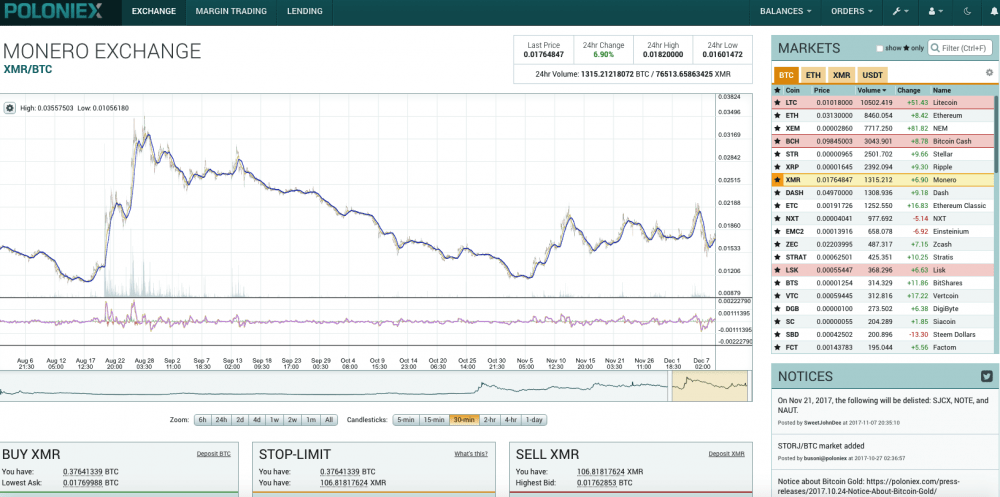Viewport: 1000px width, 497px height.
Task: Open the Twitter icon in Notices
Action: click(x=987, y=376)
